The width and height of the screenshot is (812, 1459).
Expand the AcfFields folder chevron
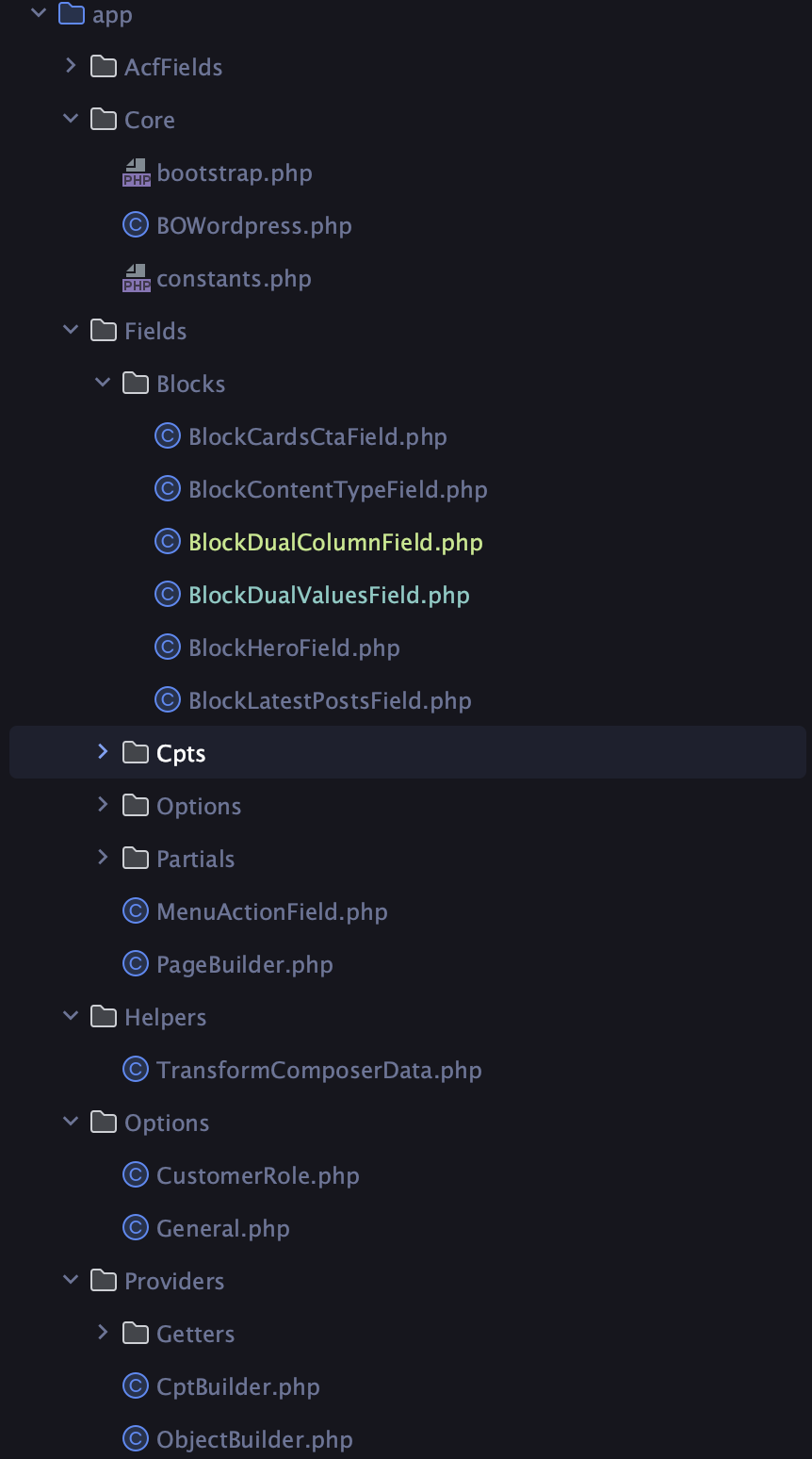pos(71,66)
